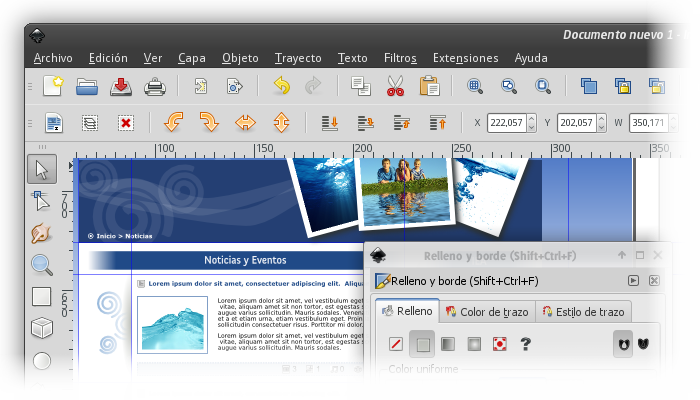Set fill to Pattern
Screen dimensions: 700x400
(500, 344)
